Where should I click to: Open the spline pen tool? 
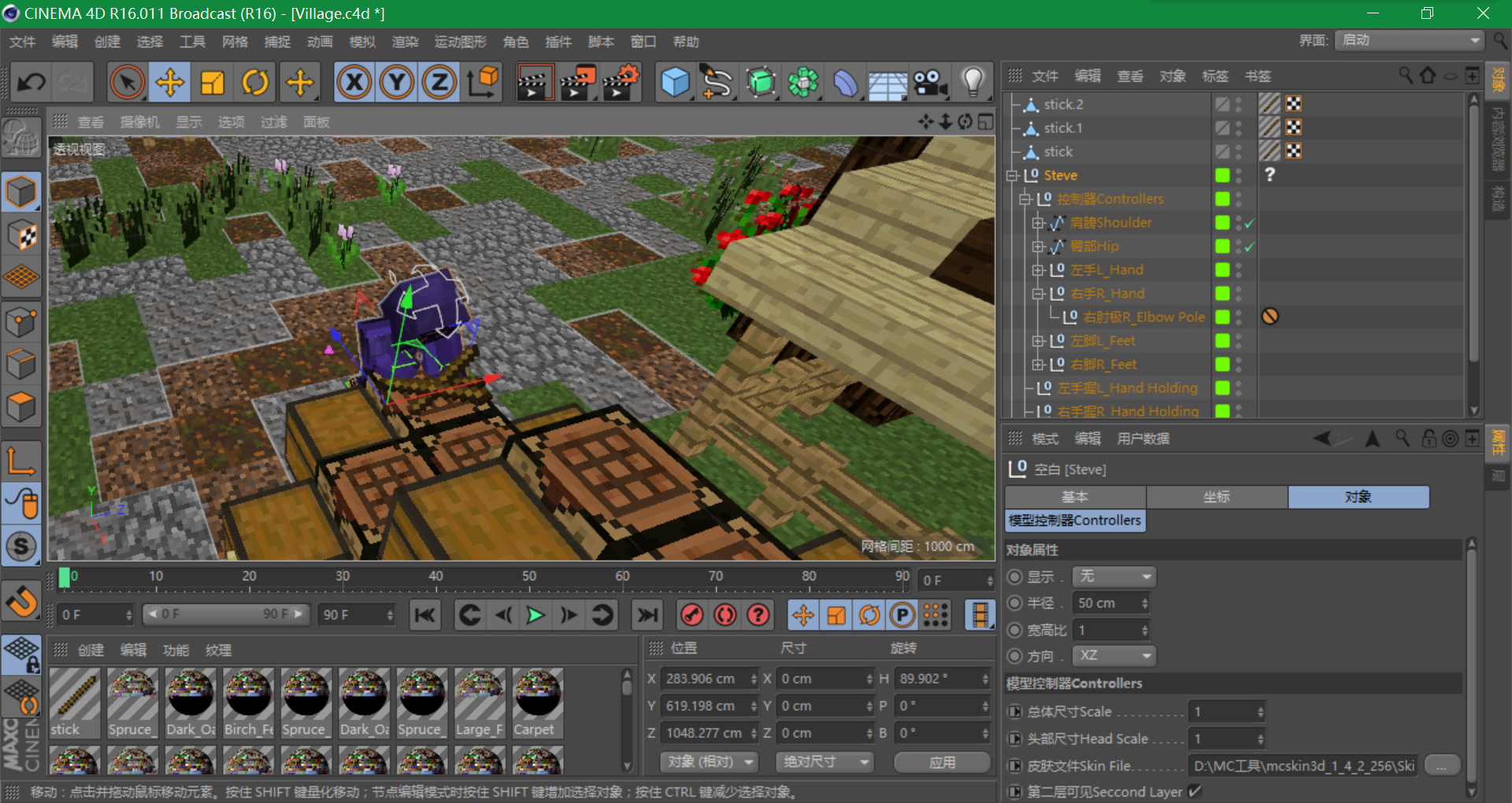point(717,82)
